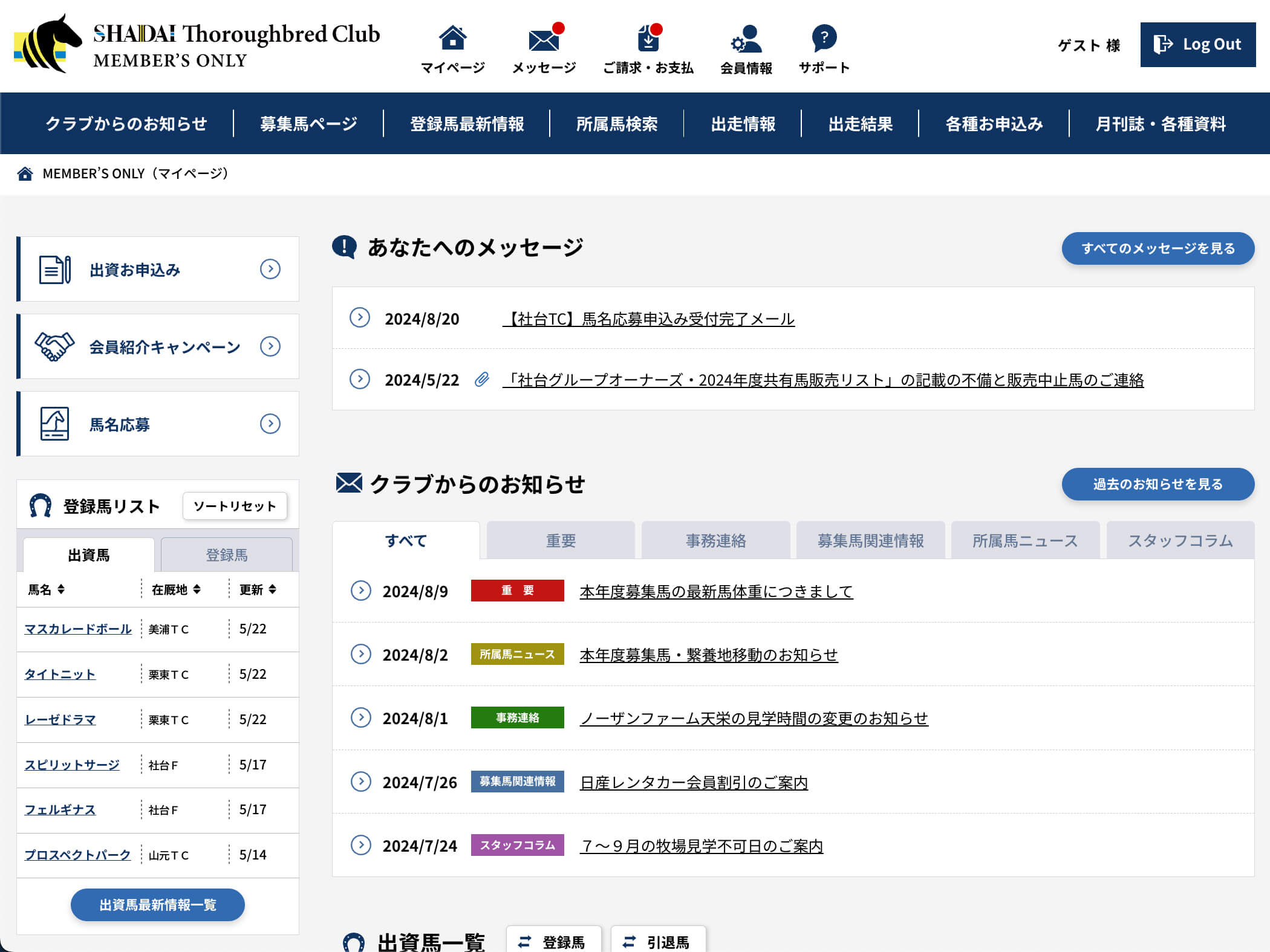Viewport: 1270px width, 952px height.
Task: Toggle to registered horses (登録馬) swap button
Action: point(553,941)
